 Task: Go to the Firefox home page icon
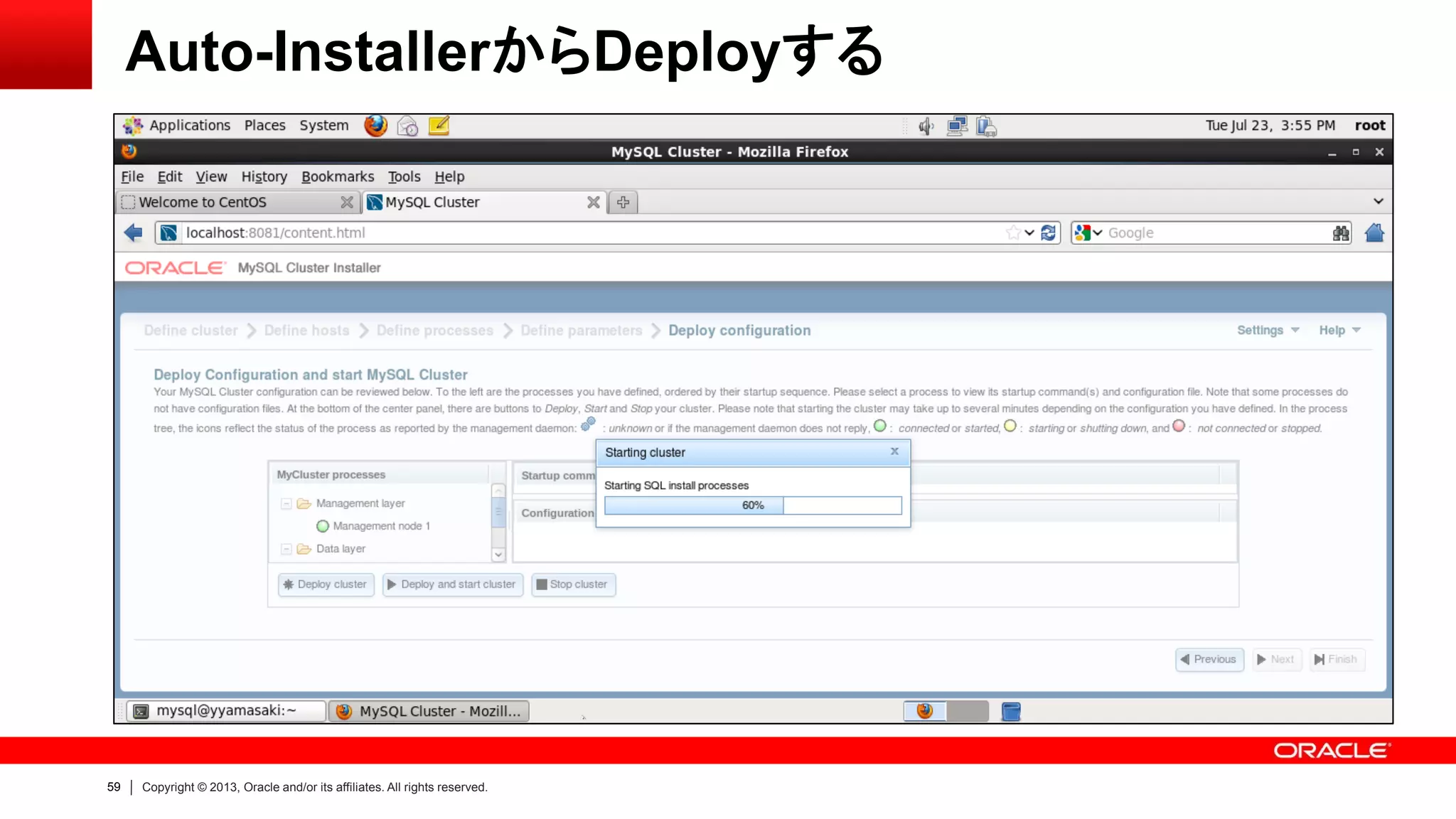click(1374, 232)
